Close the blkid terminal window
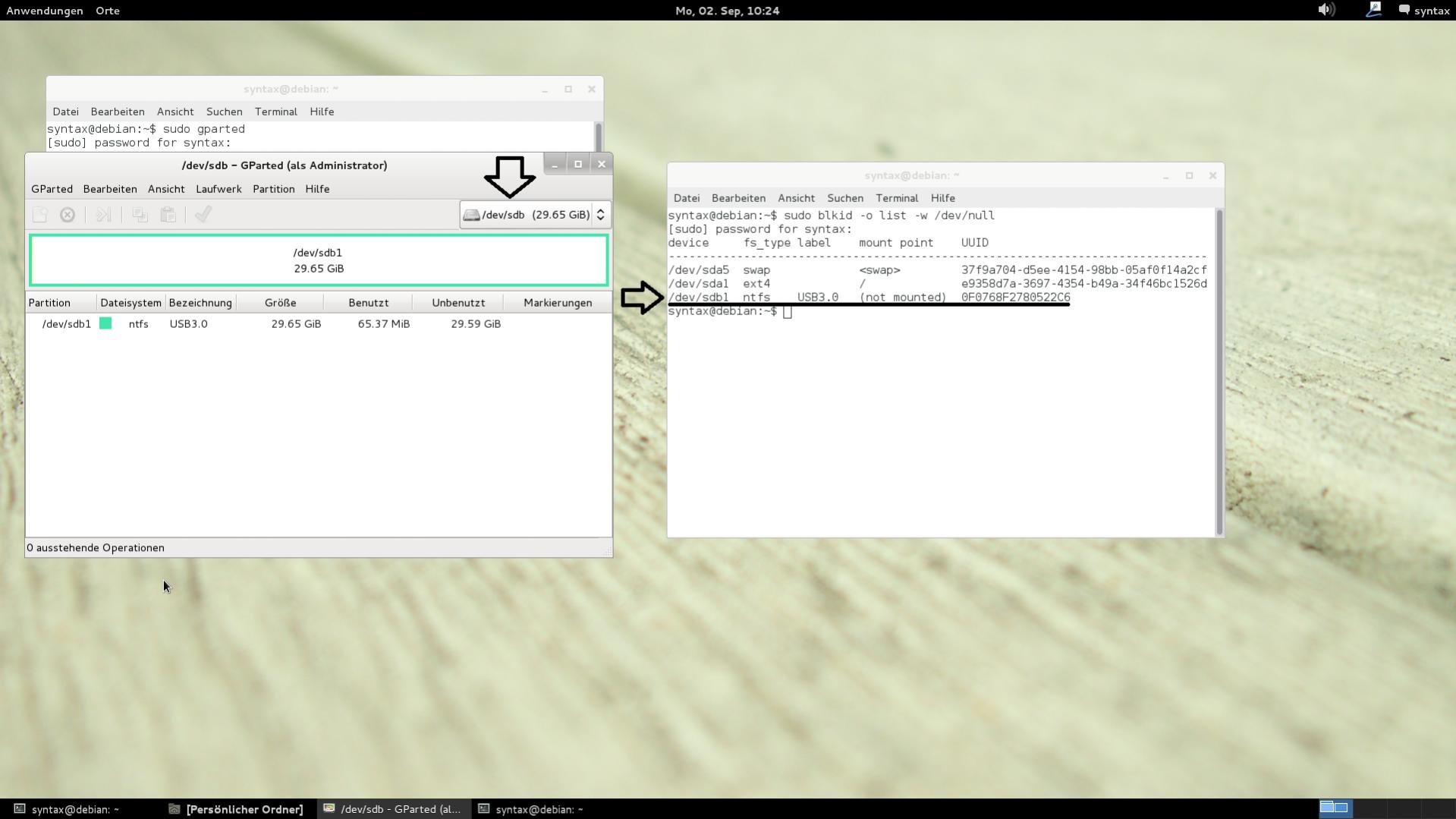This screenshot has width=1456, height=819. [x=1212, y=175]
